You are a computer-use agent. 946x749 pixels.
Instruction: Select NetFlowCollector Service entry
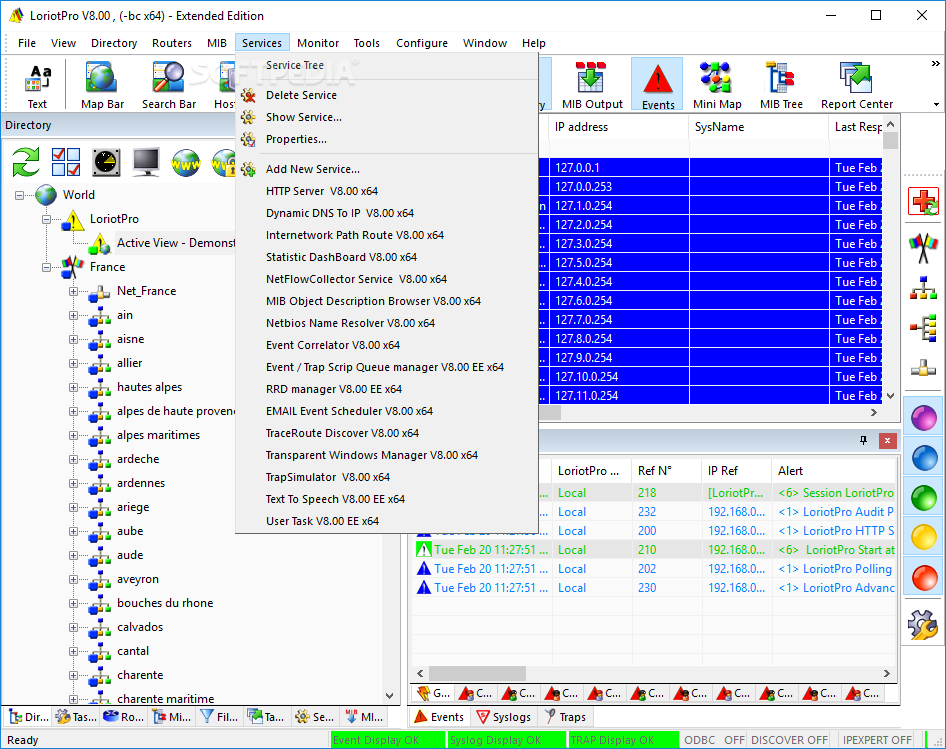click(387, 279)
